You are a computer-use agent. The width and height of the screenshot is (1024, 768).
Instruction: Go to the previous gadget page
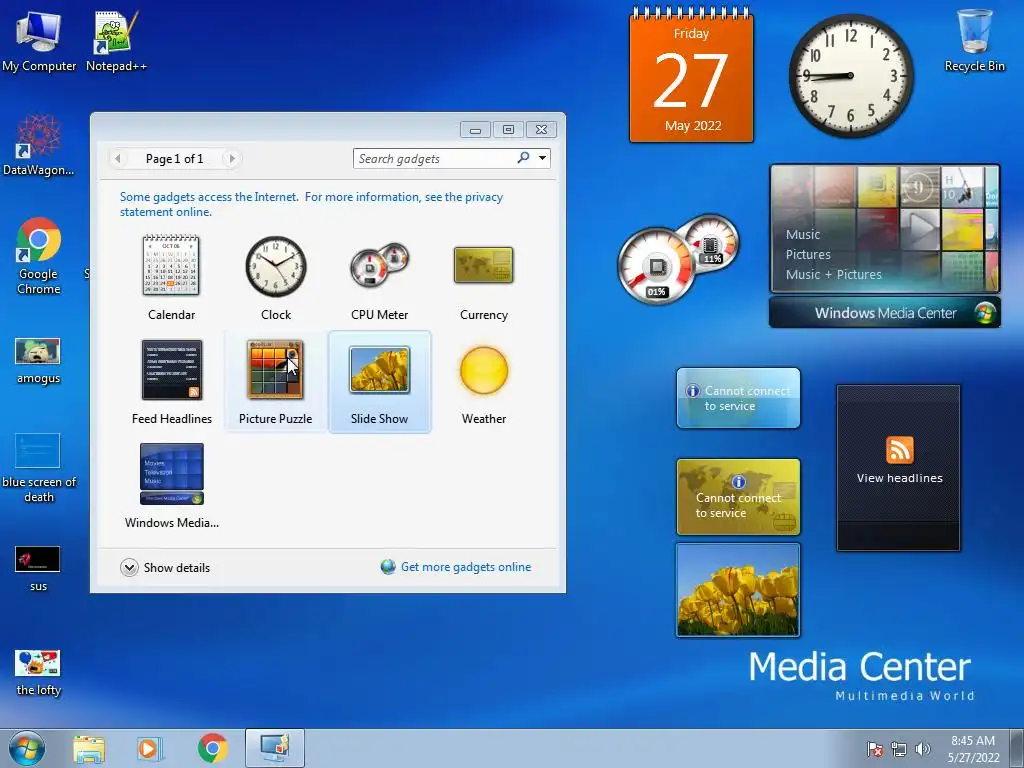point(118,158)
